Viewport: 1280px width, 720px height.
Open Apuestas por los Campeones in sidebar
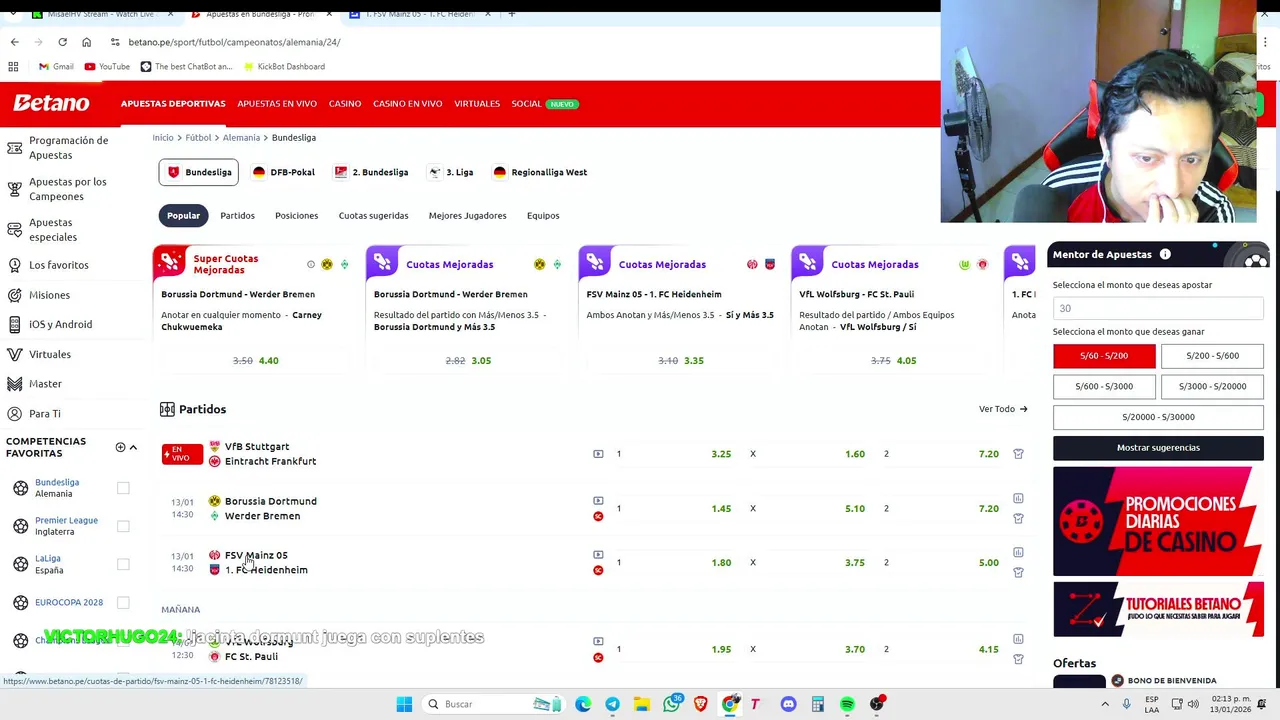(x=67, y=189)
